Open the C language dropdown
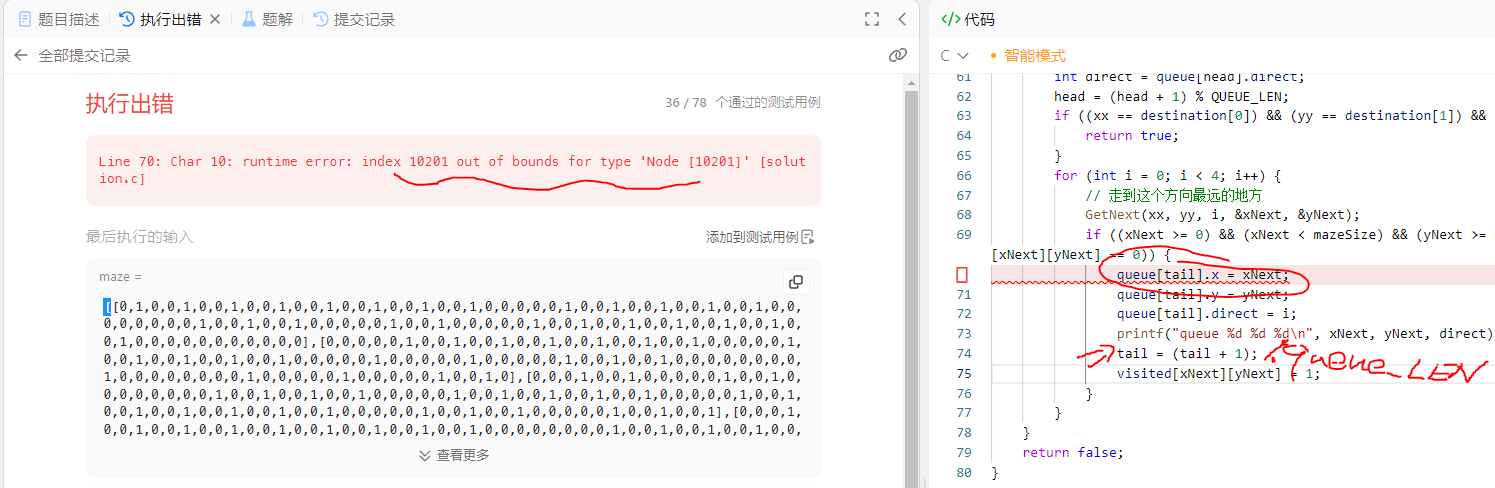Viewport: 1495px width, 488px height. [x=955, y=56]
